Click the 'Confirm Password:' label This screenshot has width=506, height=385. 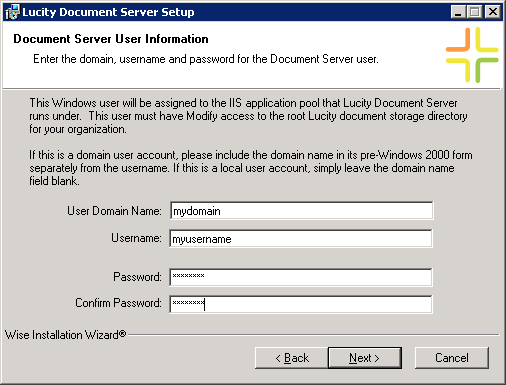click(x=118, y=303)
